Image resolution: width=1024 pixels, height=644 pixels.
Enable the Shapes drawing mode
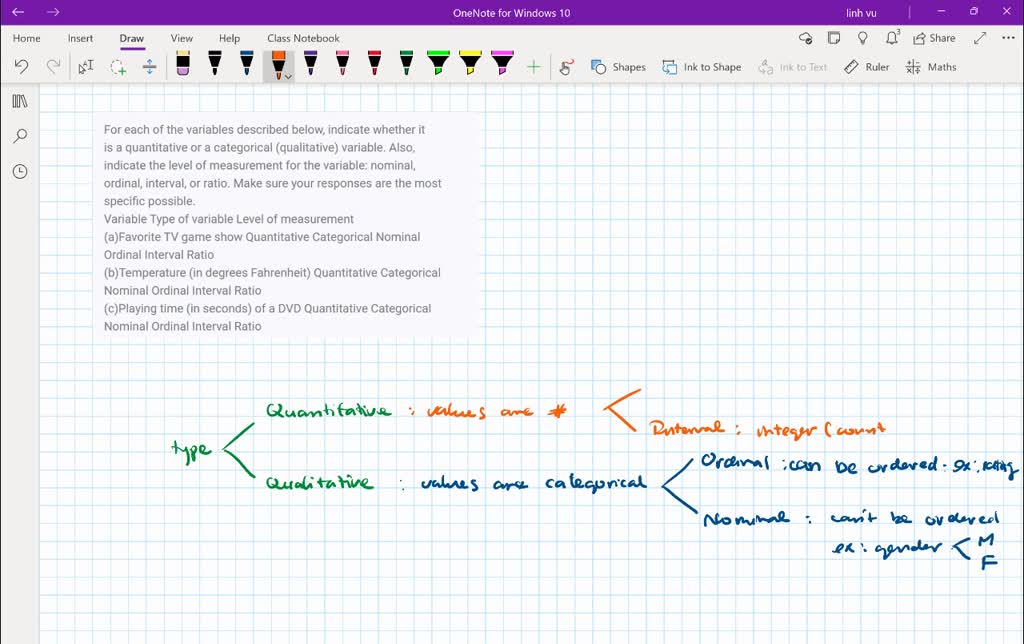pos(618,67)
